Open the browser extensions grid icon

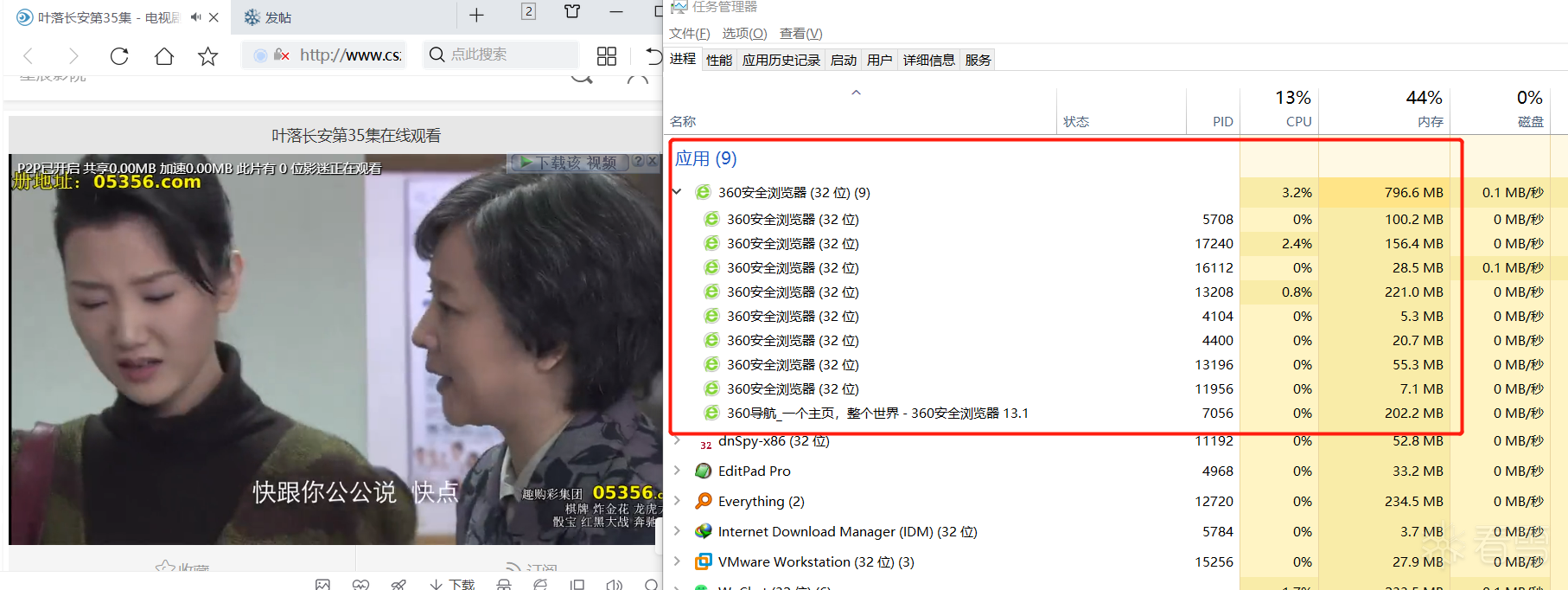[607, 56]
